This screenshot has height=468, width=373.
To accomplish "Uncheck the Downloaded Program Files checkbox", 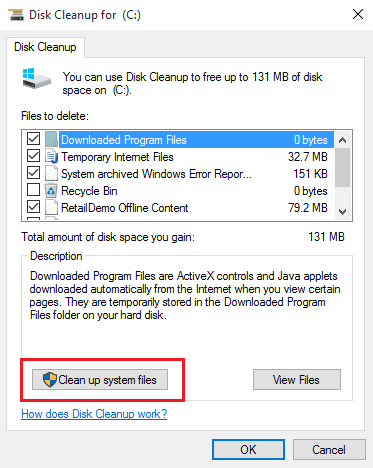I will point(33,139).
